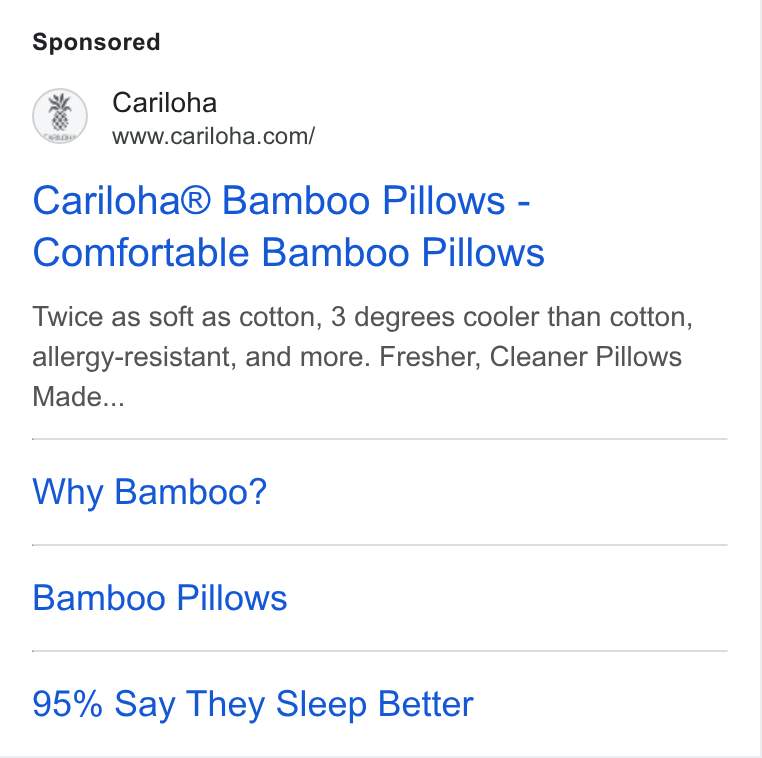
Task: Open the www.cariloha.com/ URL
Action: (x=213, y=136)
